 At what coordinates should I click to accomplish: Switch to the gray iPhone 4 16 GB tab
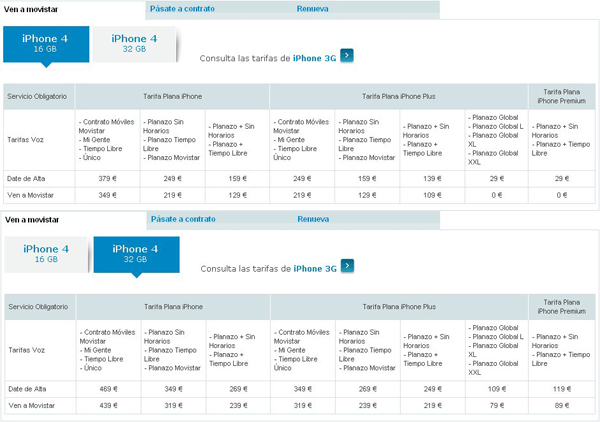click(46, 254)
